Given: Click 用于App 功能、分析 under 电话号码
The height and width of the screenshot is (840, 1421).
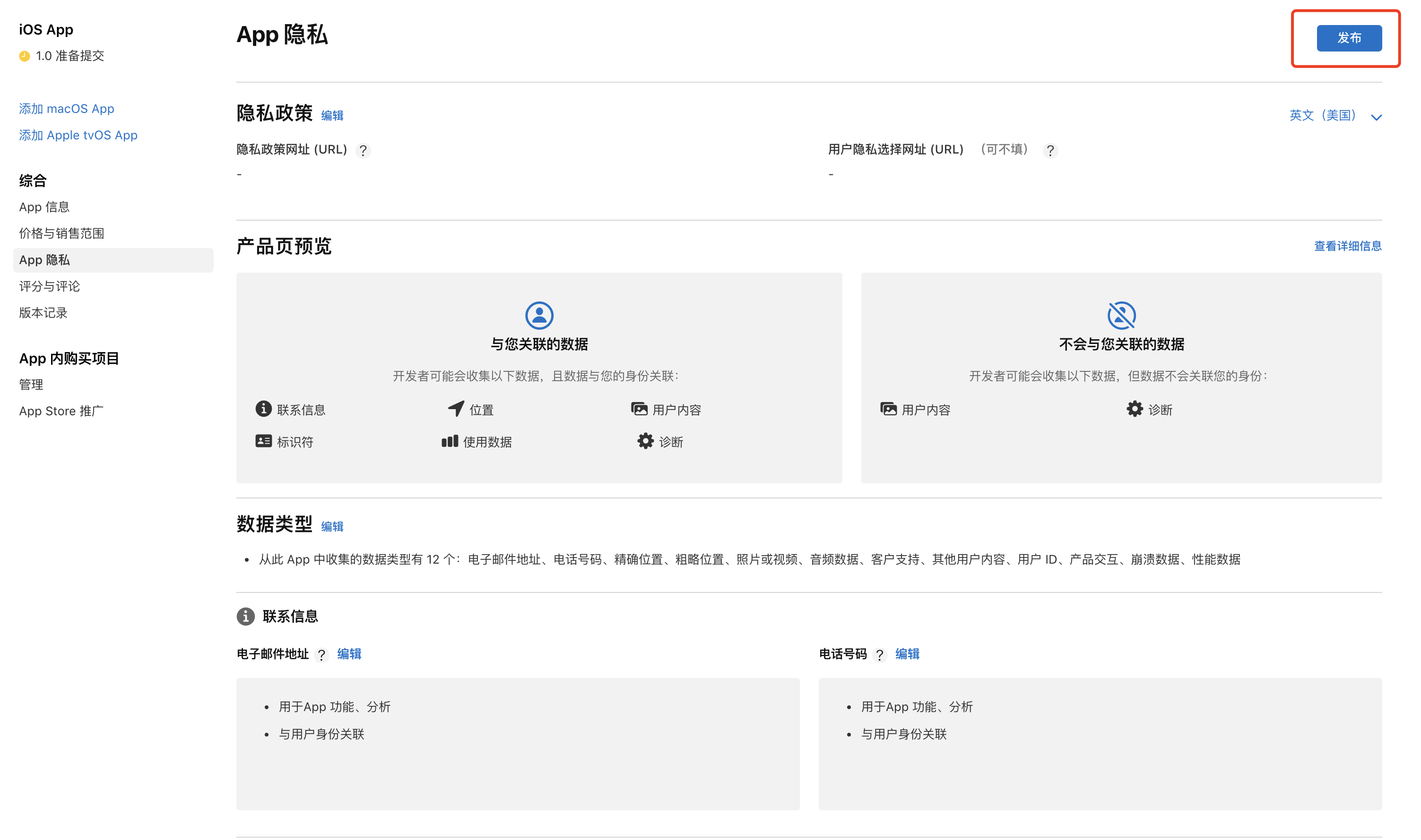Looking at the screenshot, I should tap(917, 707).
